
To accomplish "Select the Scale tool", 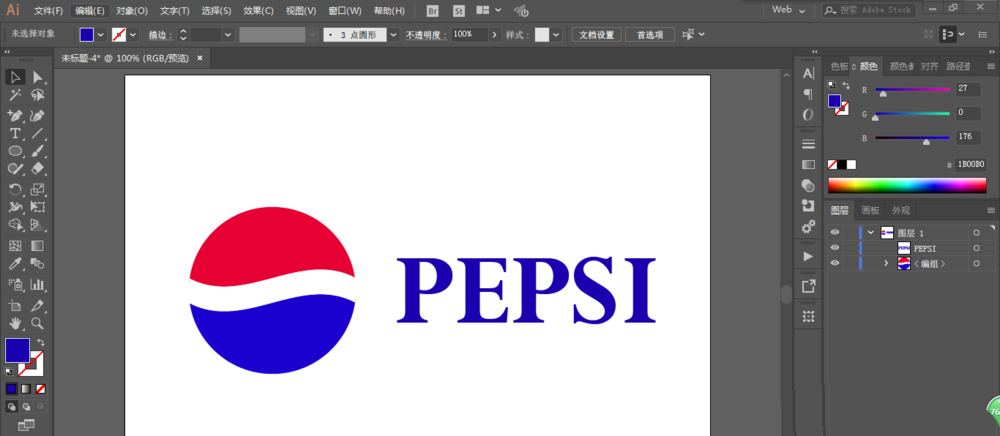I will pyautogui.click(x=38, y=189).
